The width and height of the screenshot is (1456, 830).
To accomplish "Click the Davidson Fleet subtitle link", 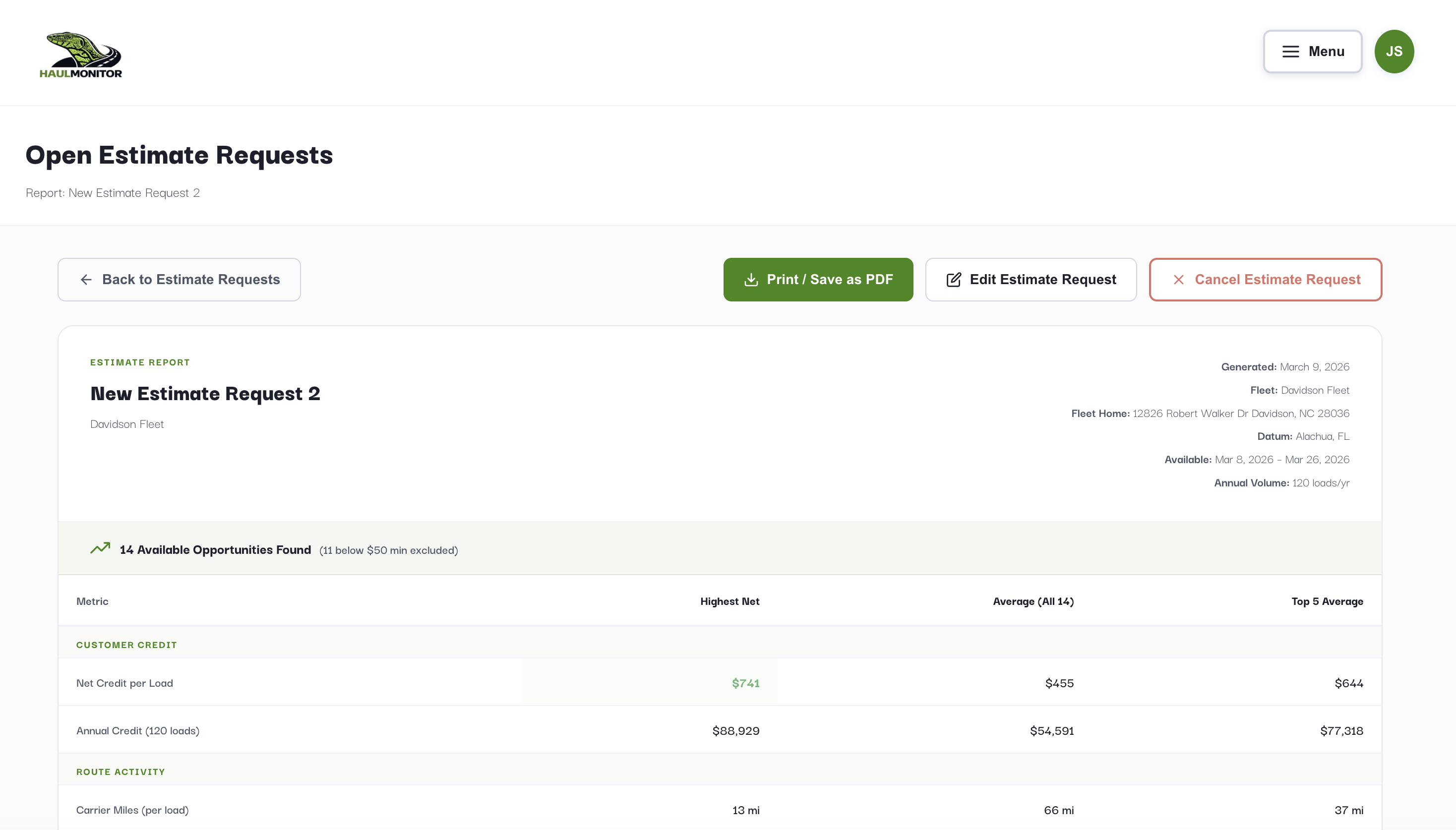I will (x=126, y=424).
